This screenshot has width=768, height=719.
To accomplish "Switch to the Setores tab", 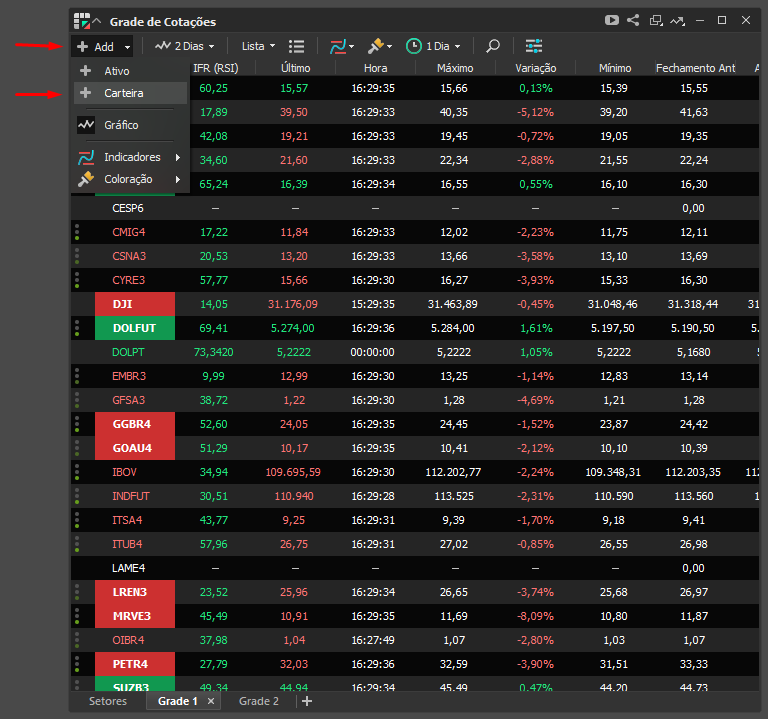I will click(108, 701).
